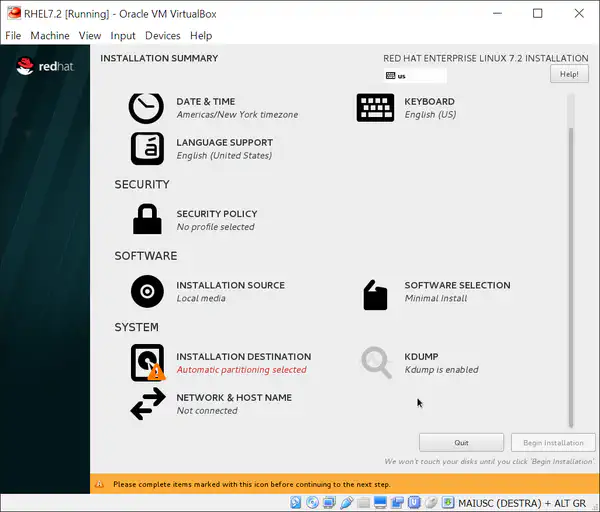Open Date & Time clock icon
Viewport: 600px width, 512px height.
click(x=146, y=107)
